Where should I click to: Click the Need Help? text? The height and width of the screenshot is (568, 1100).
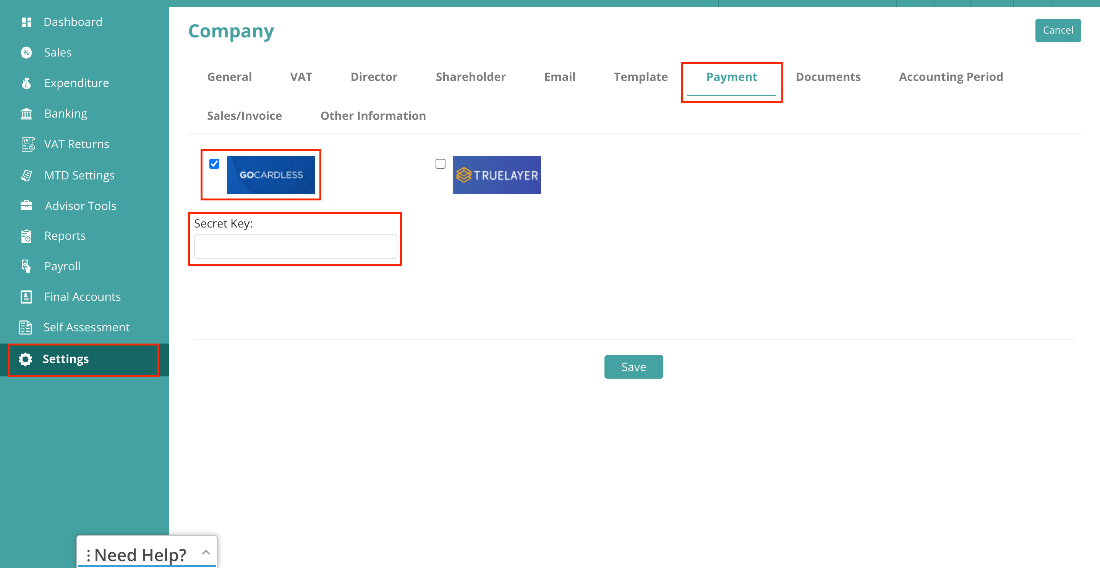point(140,555)
